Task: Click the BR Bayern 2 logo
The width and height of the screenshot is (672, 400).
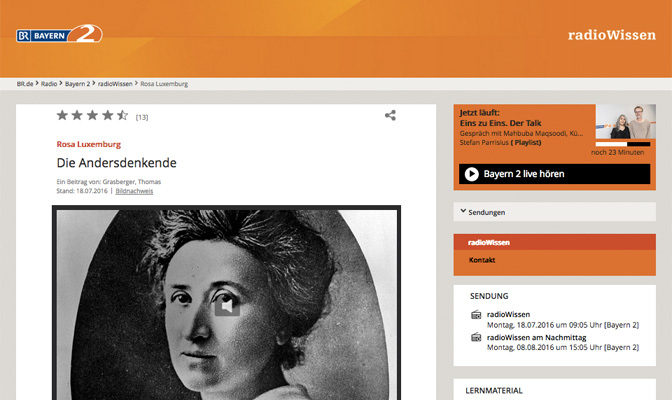Action: pyautogui.click(x=59, y=33)
